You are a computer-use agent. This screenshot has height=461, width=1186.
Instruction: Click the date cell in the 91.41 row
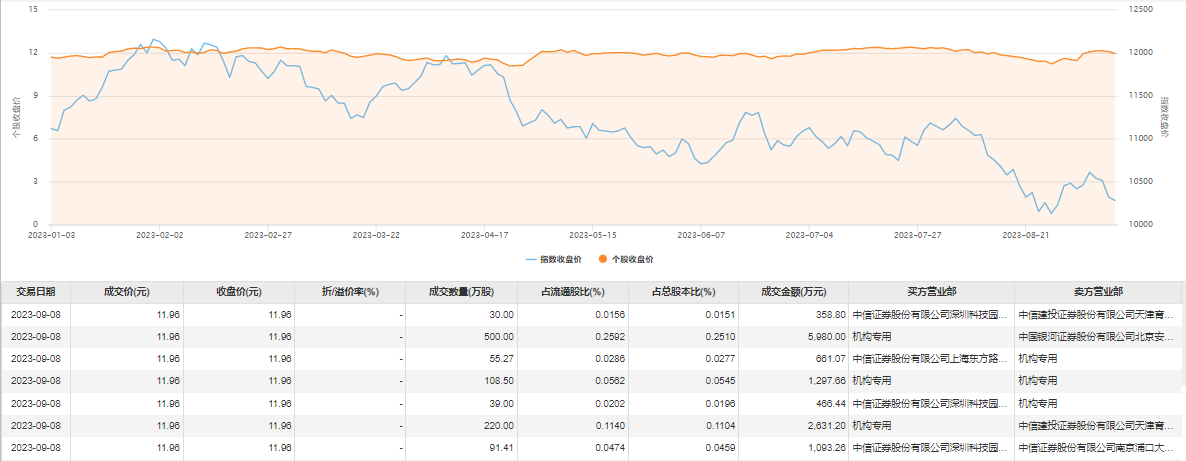(36, 448)
